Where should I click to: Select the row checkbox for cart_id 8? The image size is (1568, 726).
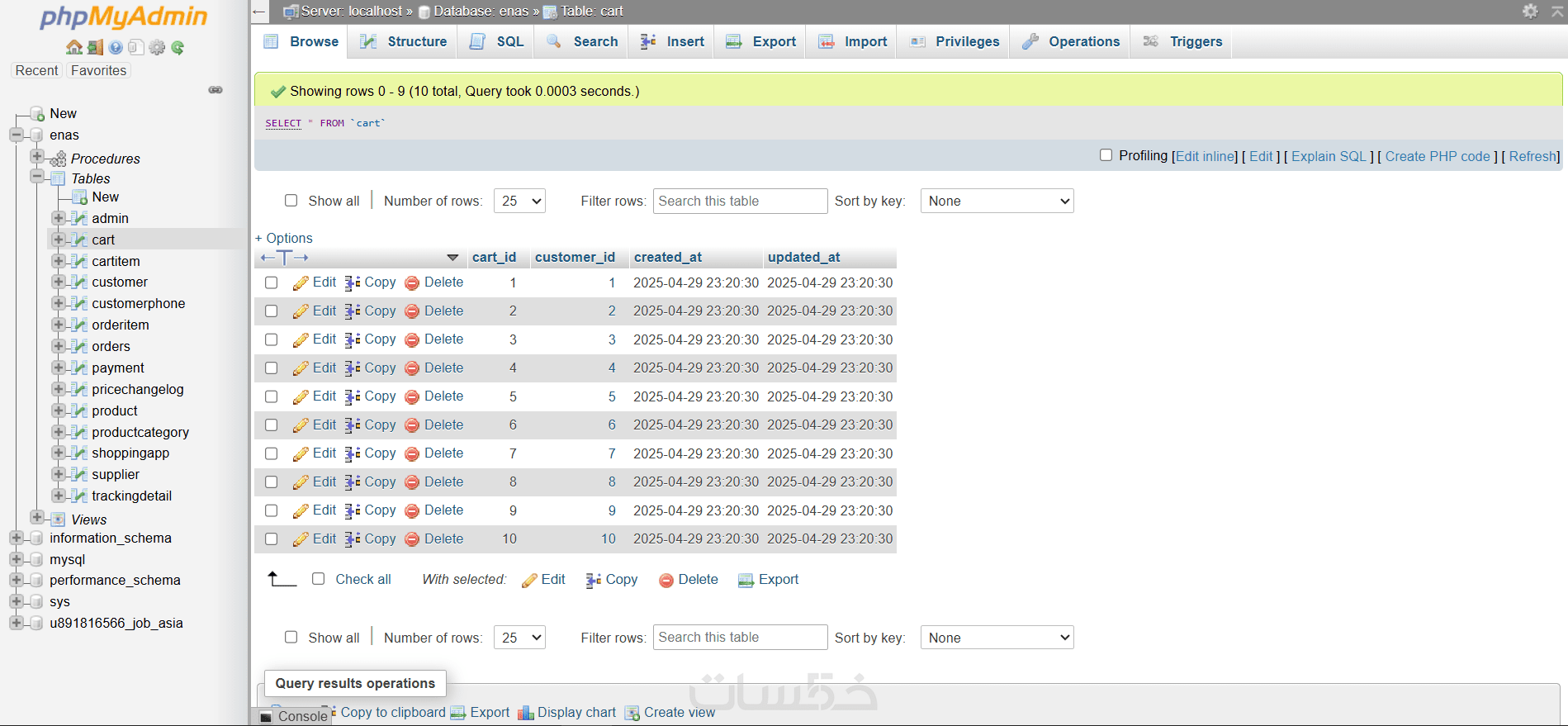tap(271, 482)
